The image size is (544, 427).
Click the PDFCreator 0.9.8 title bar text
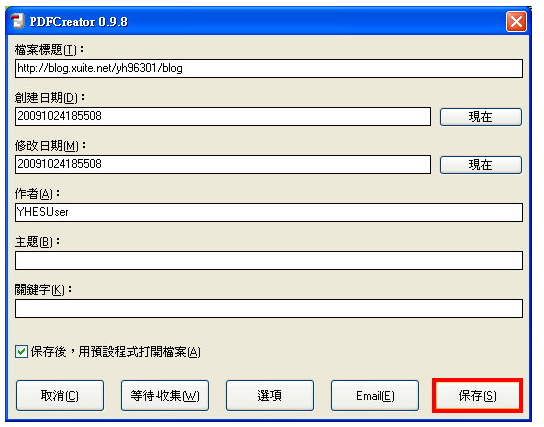click(78, 22)
